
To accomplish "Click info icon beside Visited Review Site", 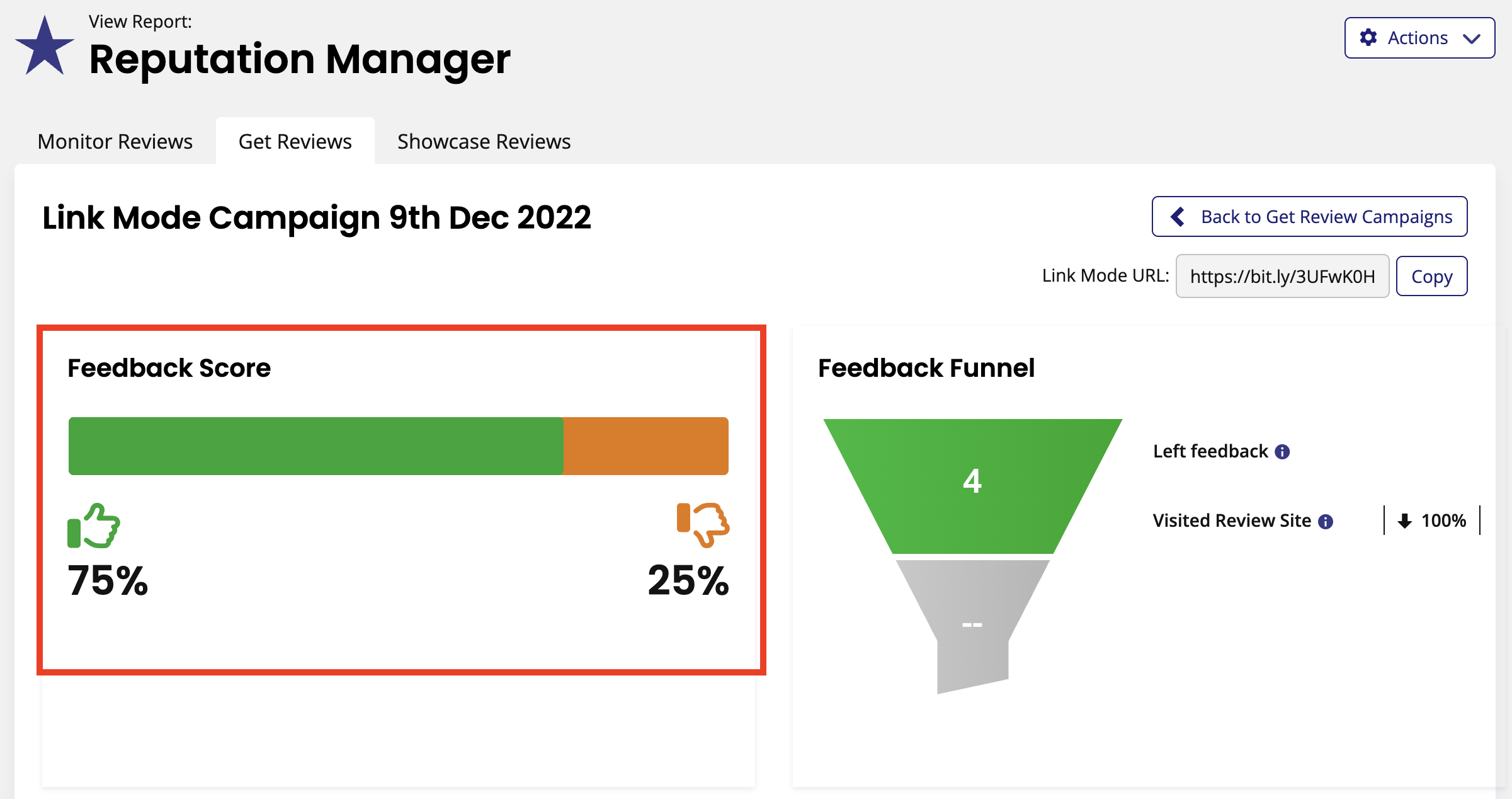I will (x=1326, y=521).
